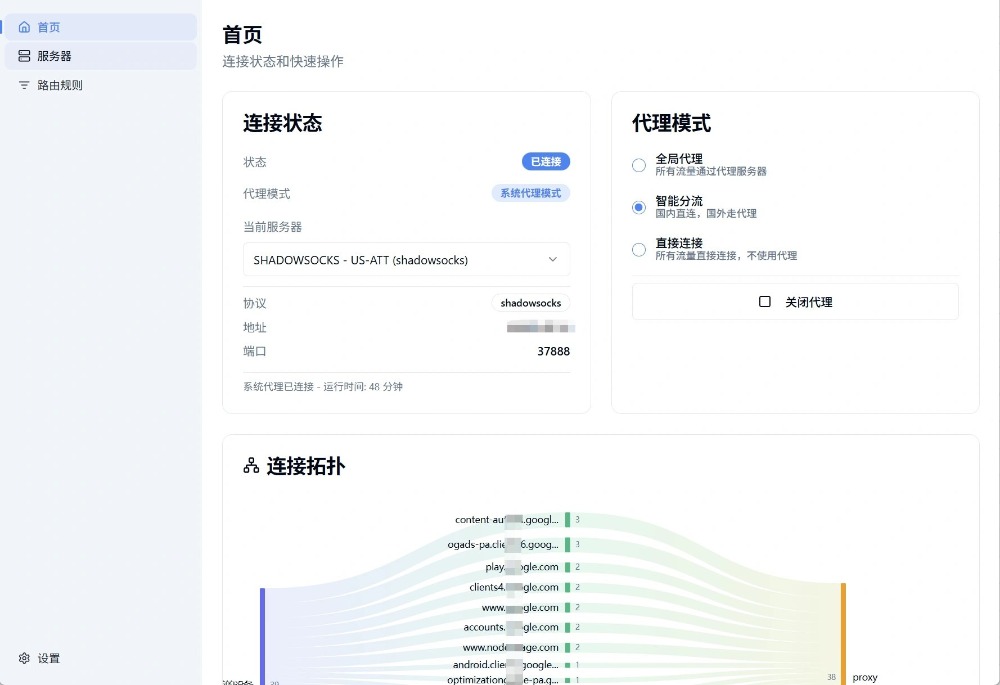Select the 智能分流 radio option
The height and width of the screenshot is (685, 1000).
point(639,207)
